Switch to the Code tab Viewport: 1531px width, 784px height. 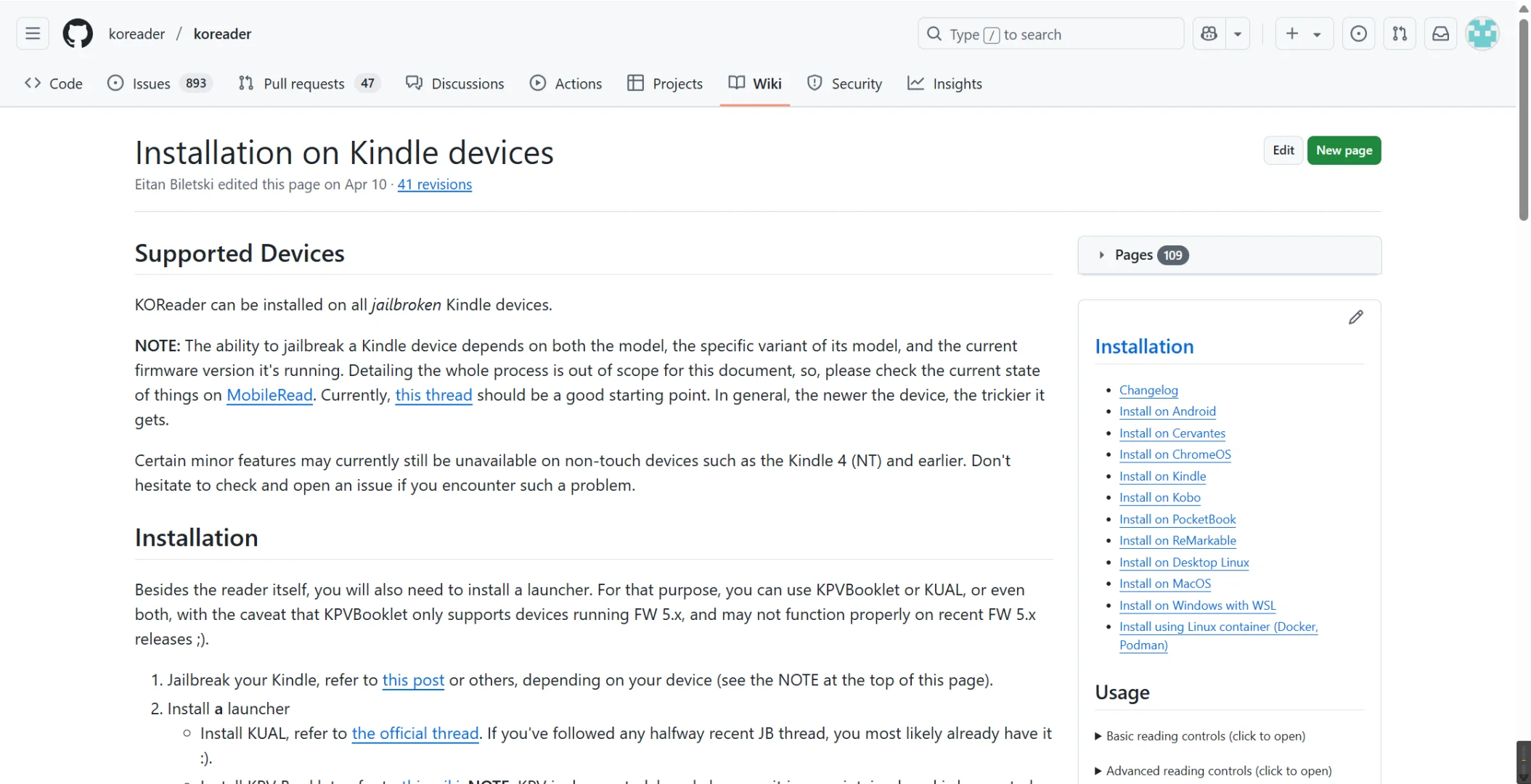pos(54,83)
